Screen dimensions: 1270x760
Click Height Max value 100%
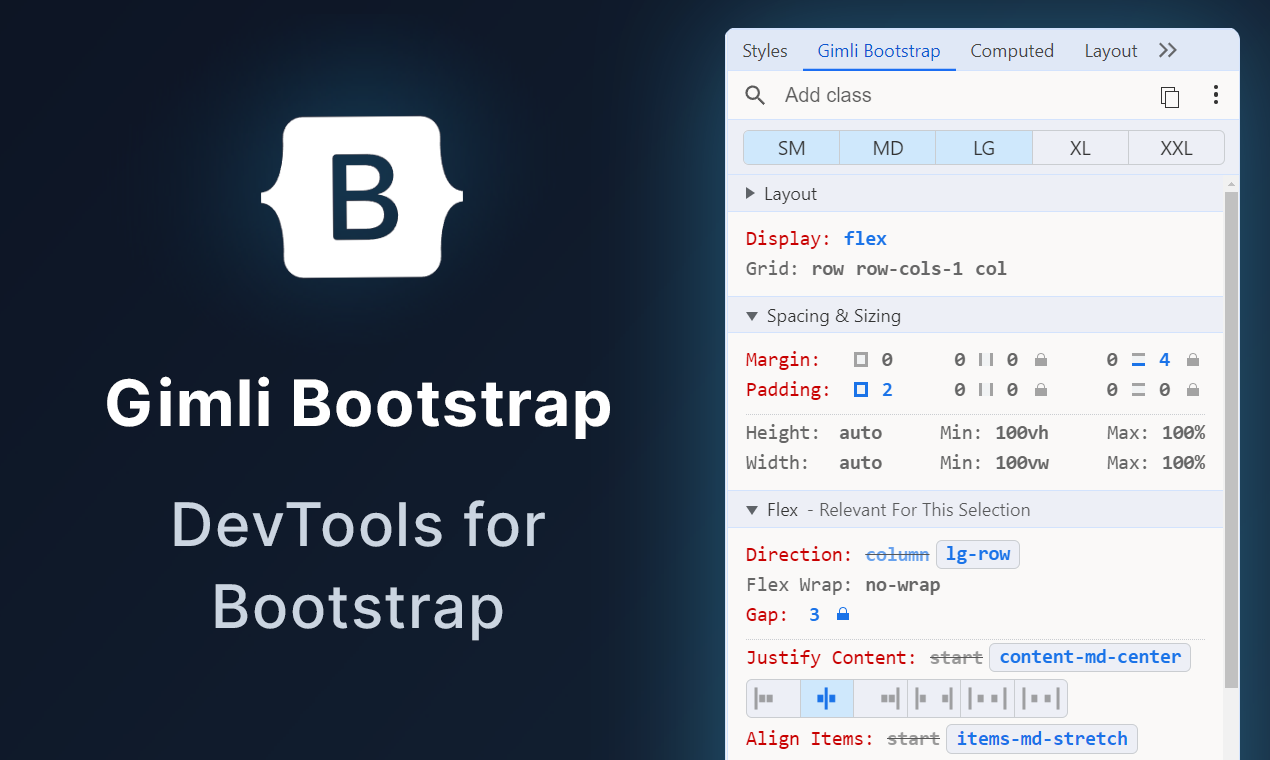(x=1183, y=433)
